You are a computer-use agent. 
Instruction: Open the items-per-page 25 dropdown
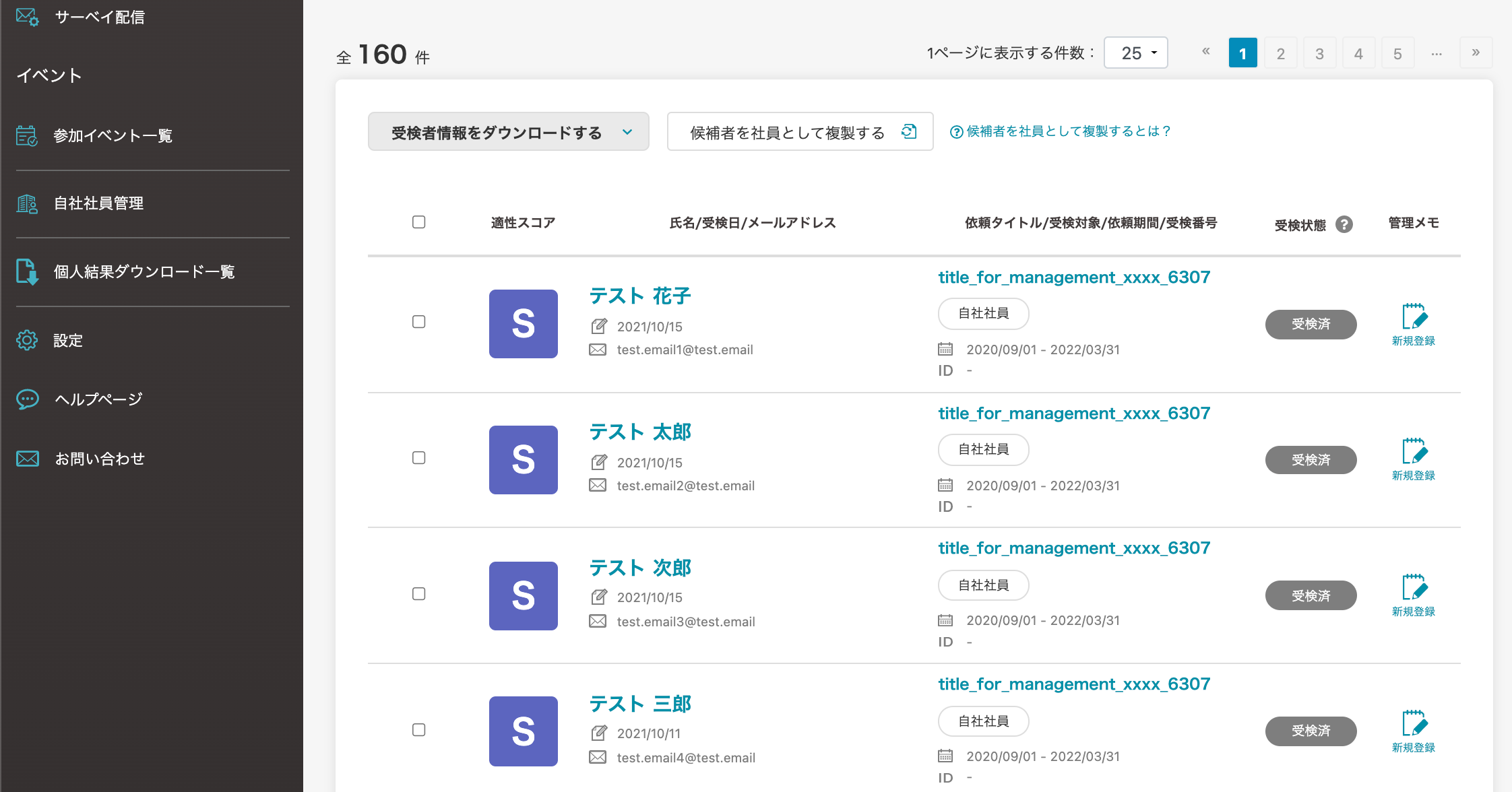(1136, 53)
